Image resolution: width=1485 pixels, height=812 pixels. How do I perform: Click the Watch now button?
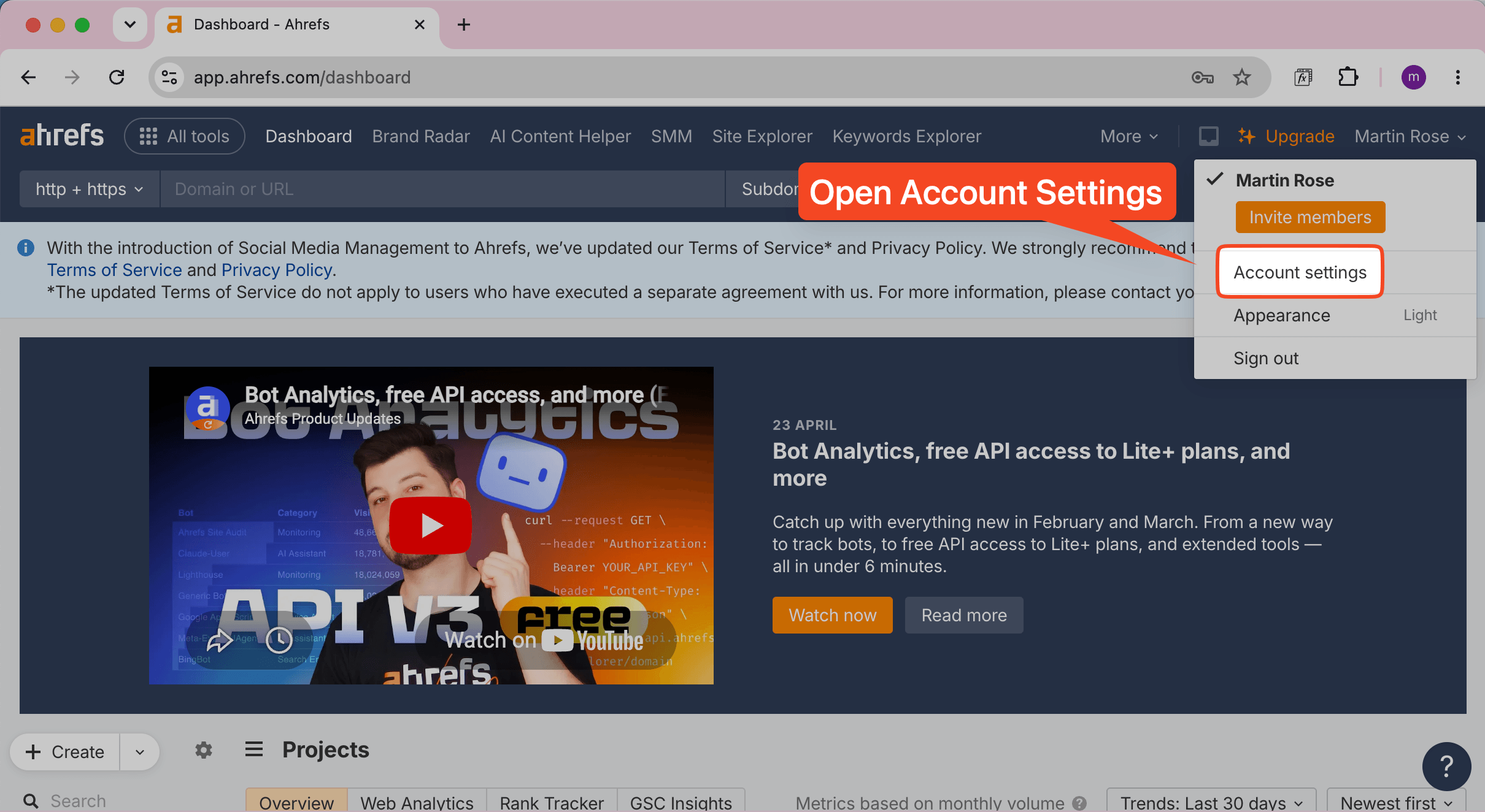(x=832, y=615)
